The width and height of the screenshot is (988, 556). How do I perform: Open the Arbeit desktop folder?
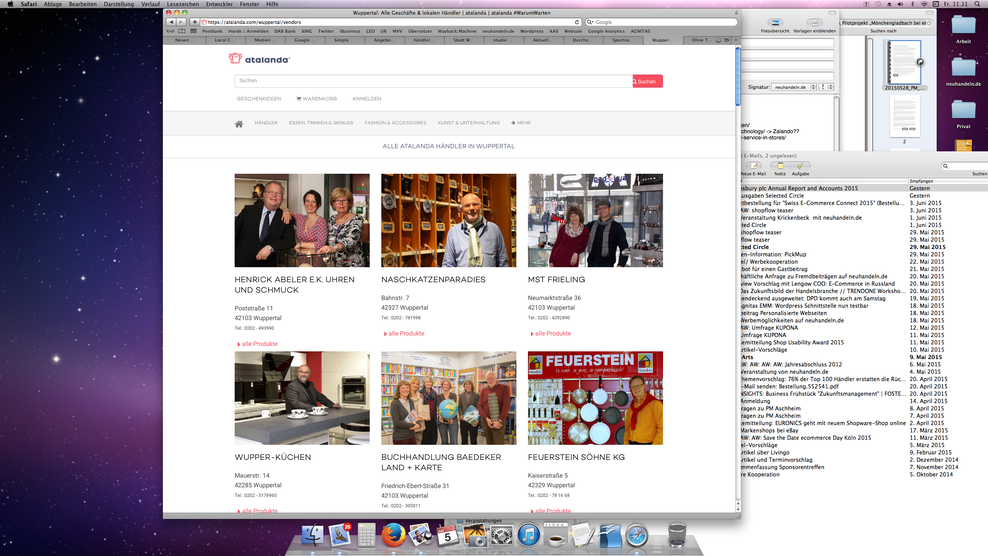pos(963,29)
